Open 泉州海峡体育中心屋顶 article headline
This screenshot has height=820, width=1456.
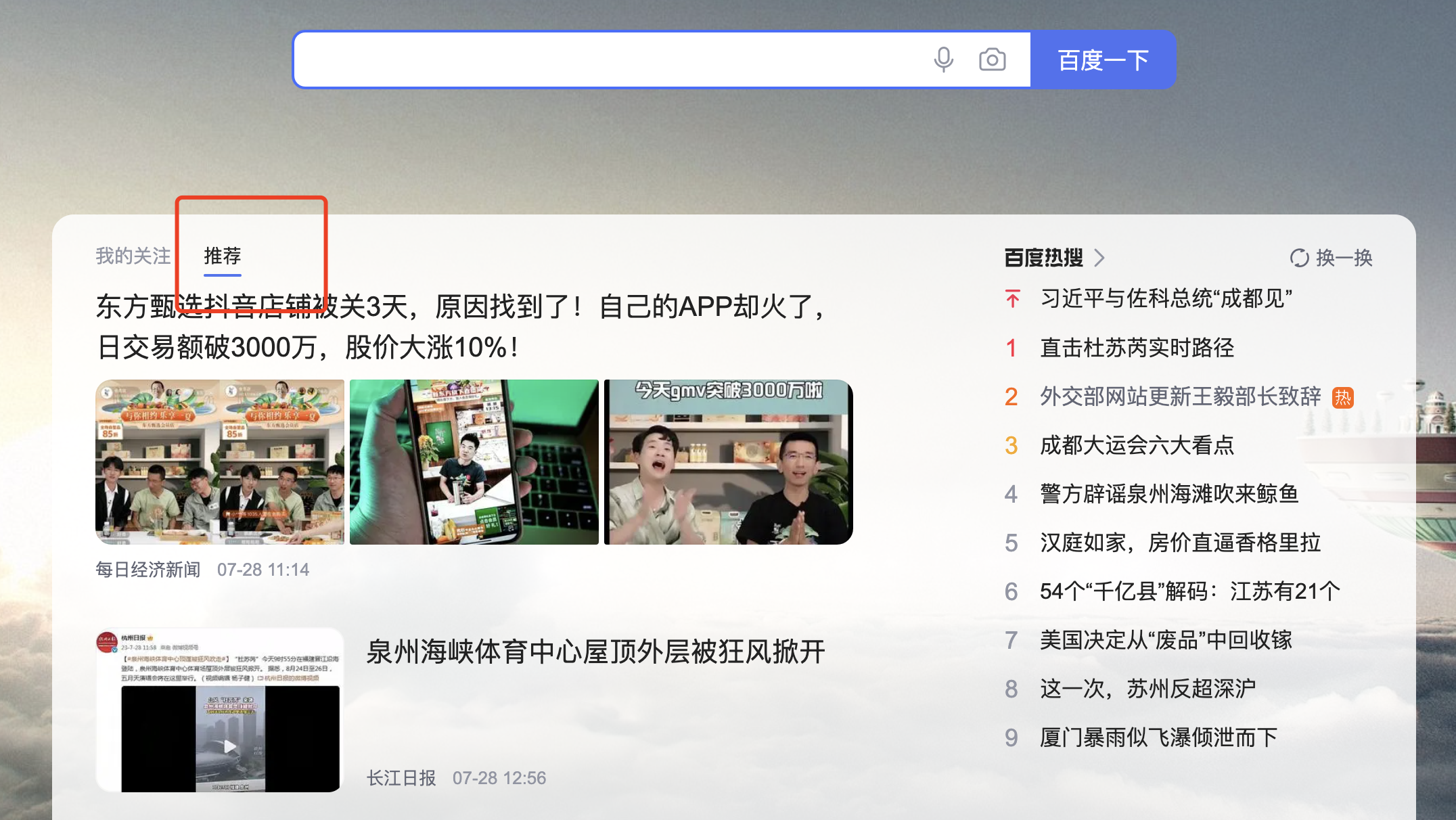(595, 652)
